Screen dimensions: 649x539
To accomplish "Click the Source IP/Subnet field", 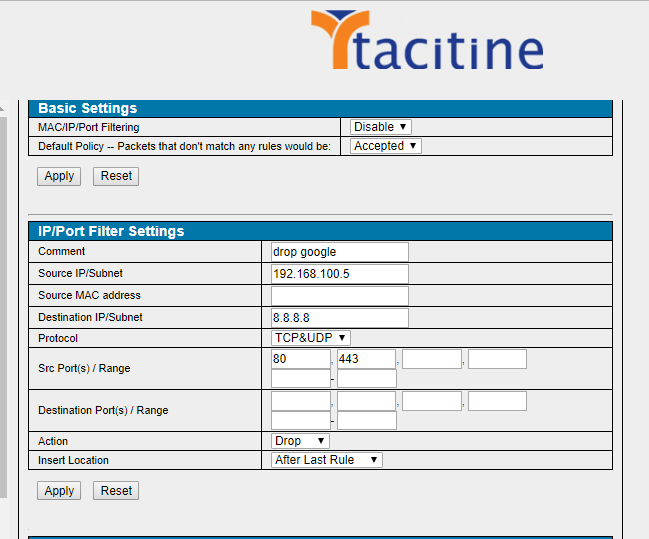I will pyautogui.click(x=340, y=274).
